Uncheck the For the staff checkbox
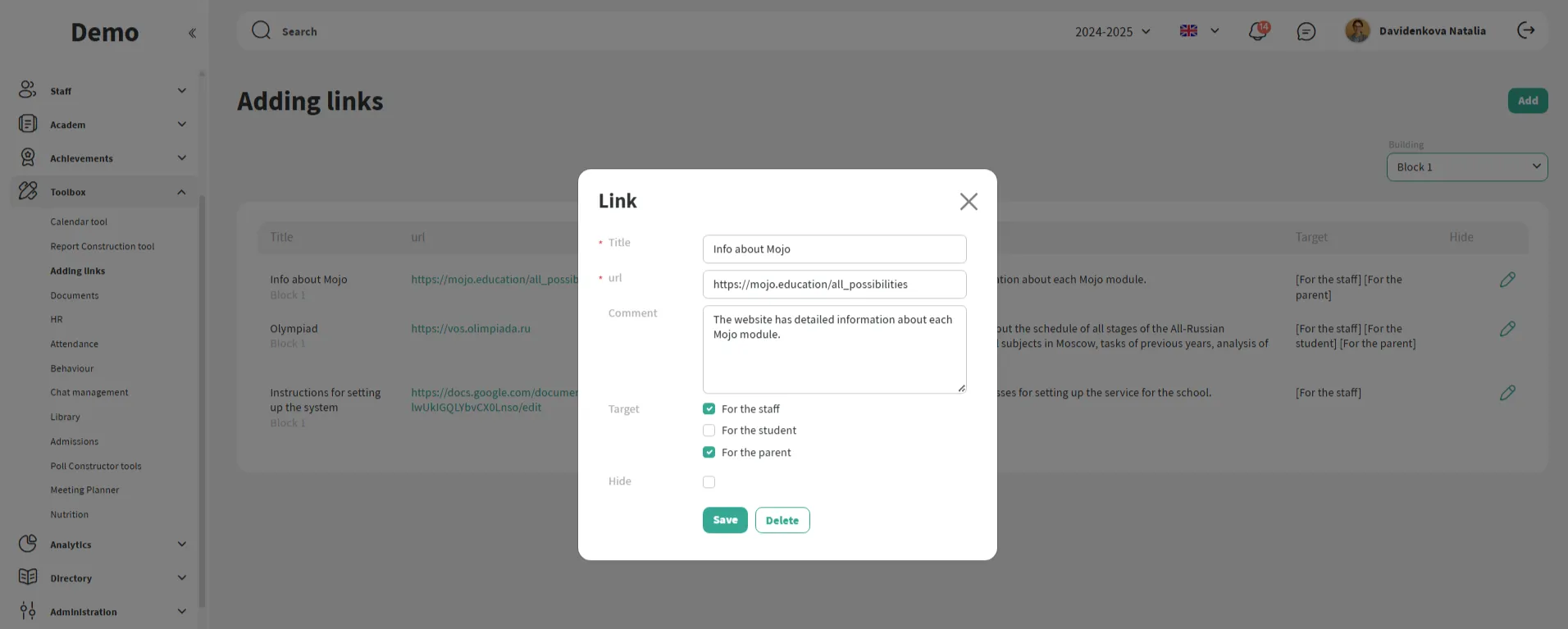 point(709,408)
